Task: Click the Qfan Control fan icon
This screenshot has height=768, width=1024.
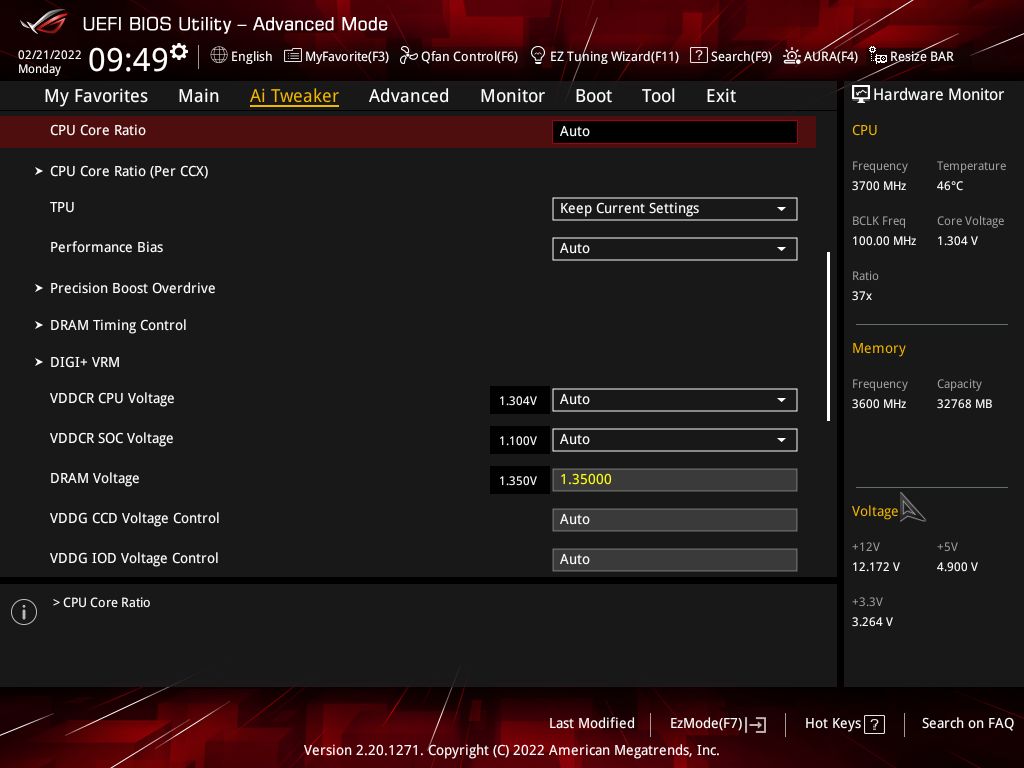Action: [x=408, y=56]
